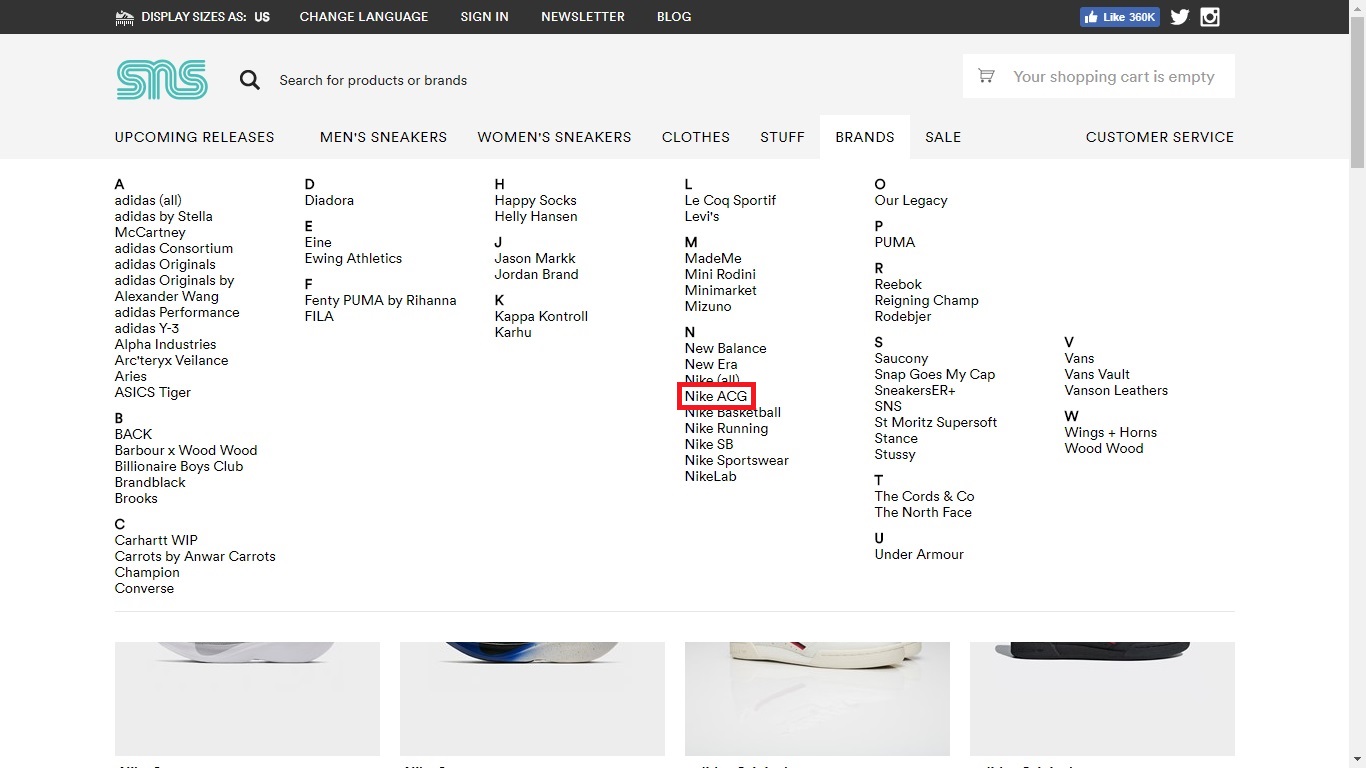Click the shopping cart icon
Image resolution: width=1366 pixels, height=768 pixels.
pos(986,77)
